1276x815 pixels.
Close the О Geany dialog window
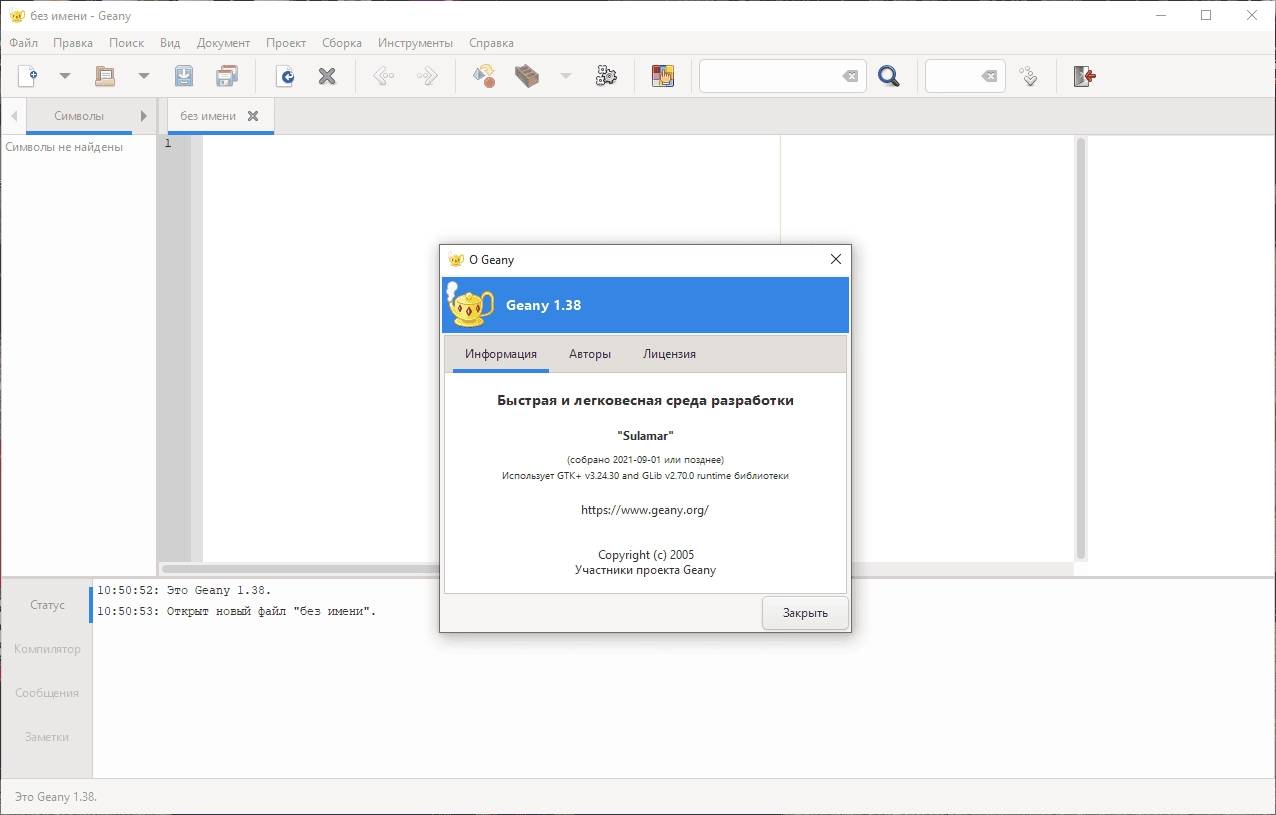pos(836,260)
